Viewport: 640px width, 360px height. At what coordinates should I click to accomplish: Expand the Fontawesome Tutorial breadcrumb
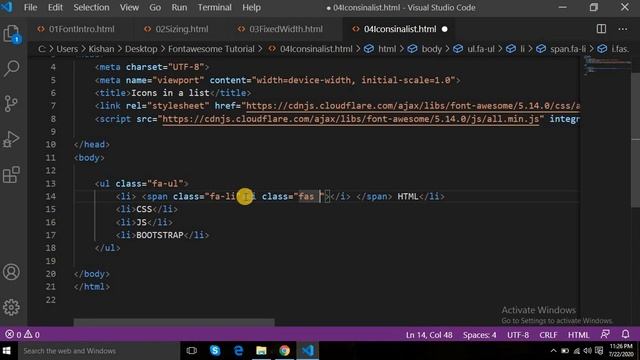(x=211, y=49)
